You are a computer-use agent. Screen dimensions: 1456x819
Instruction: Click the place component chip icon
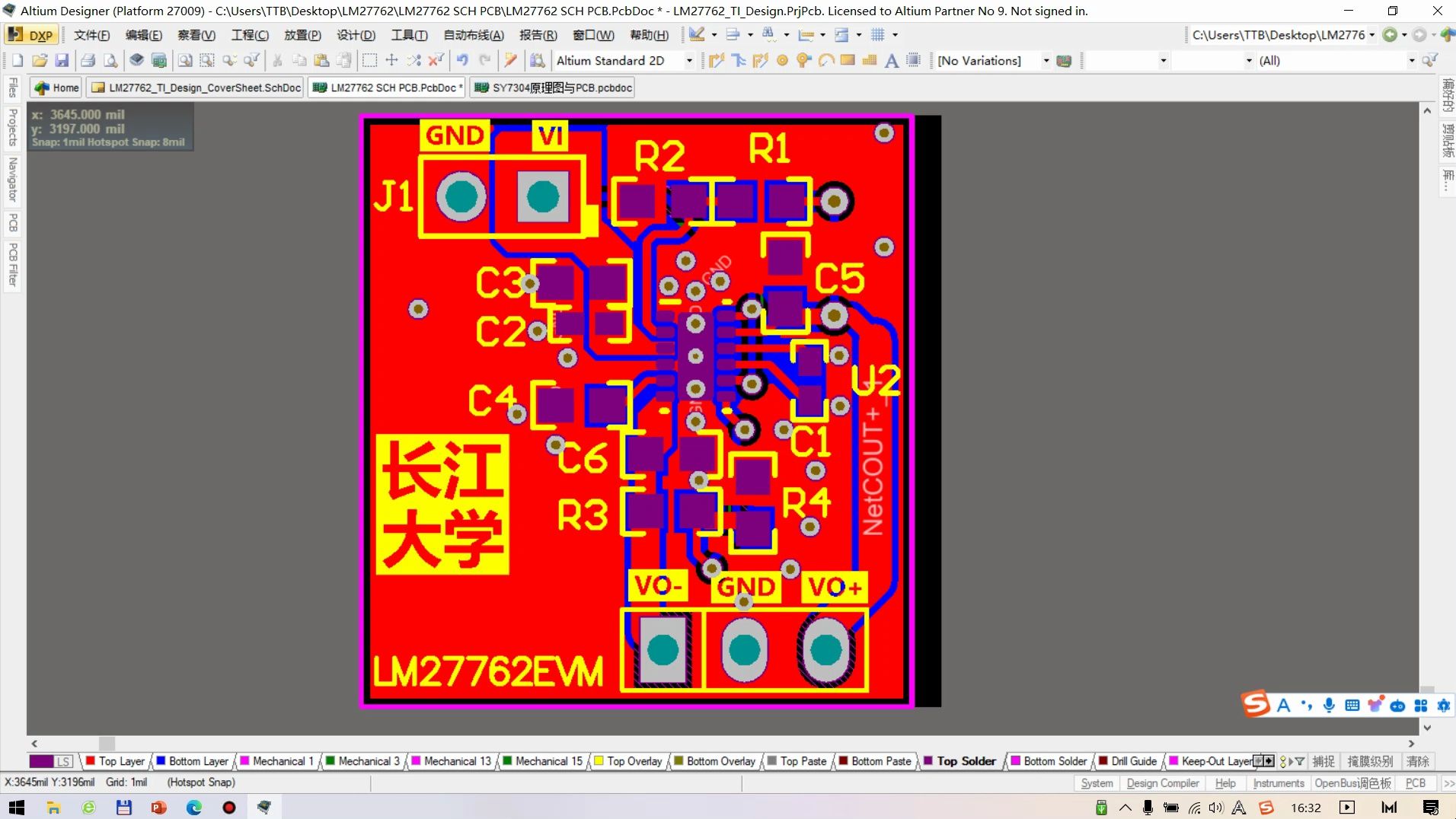click(x=914, y=61)
